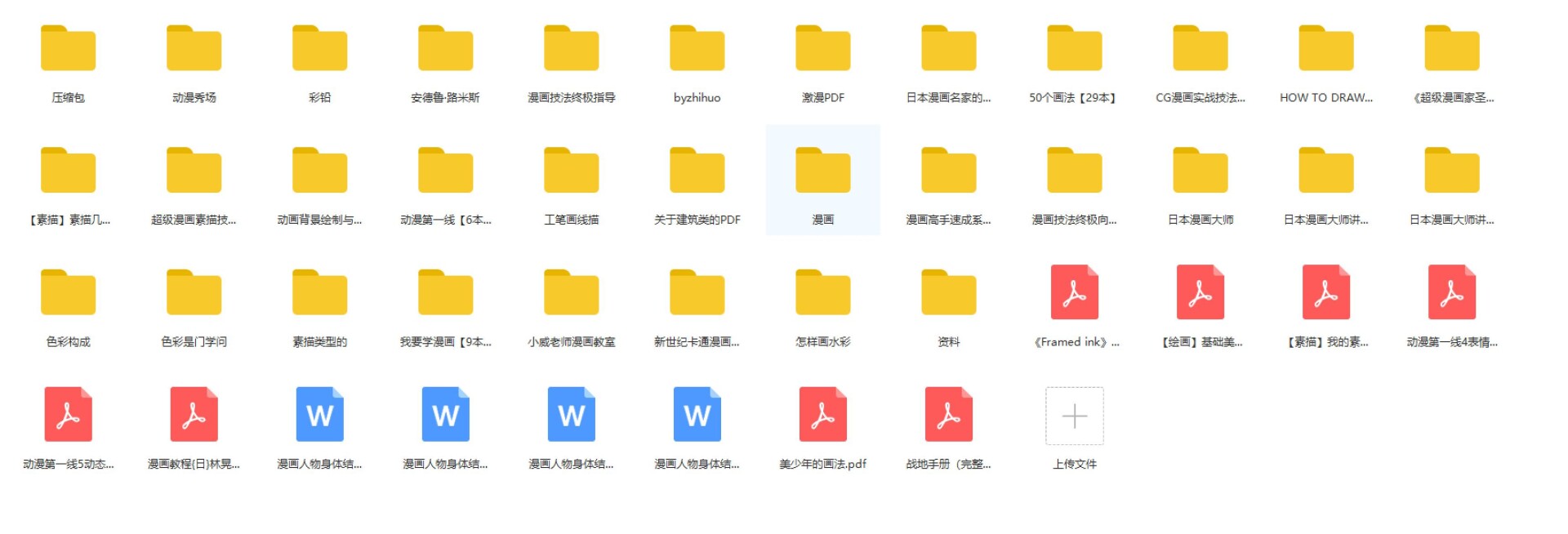1568x534 pixels.
Task: Open the 色彩构成 folder
Action: 68,293
